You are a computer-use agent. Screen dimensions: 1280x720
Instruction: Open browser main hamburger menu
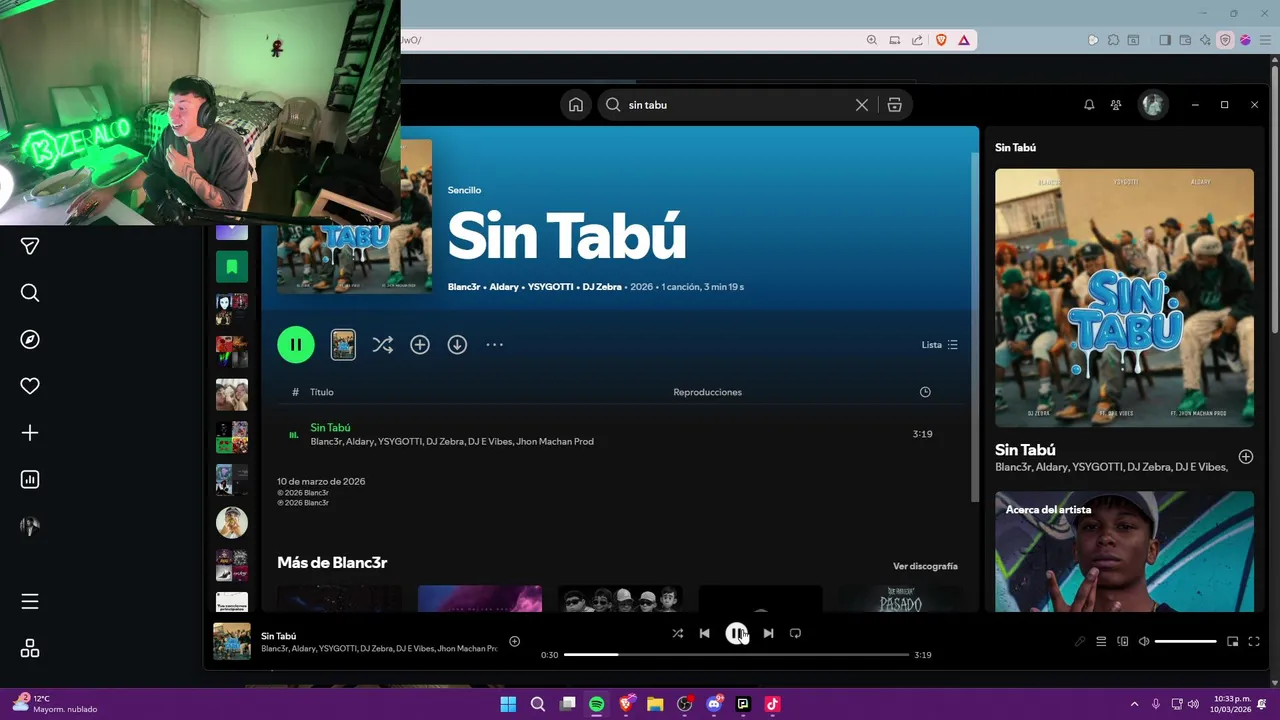[x=1265, y=40]
